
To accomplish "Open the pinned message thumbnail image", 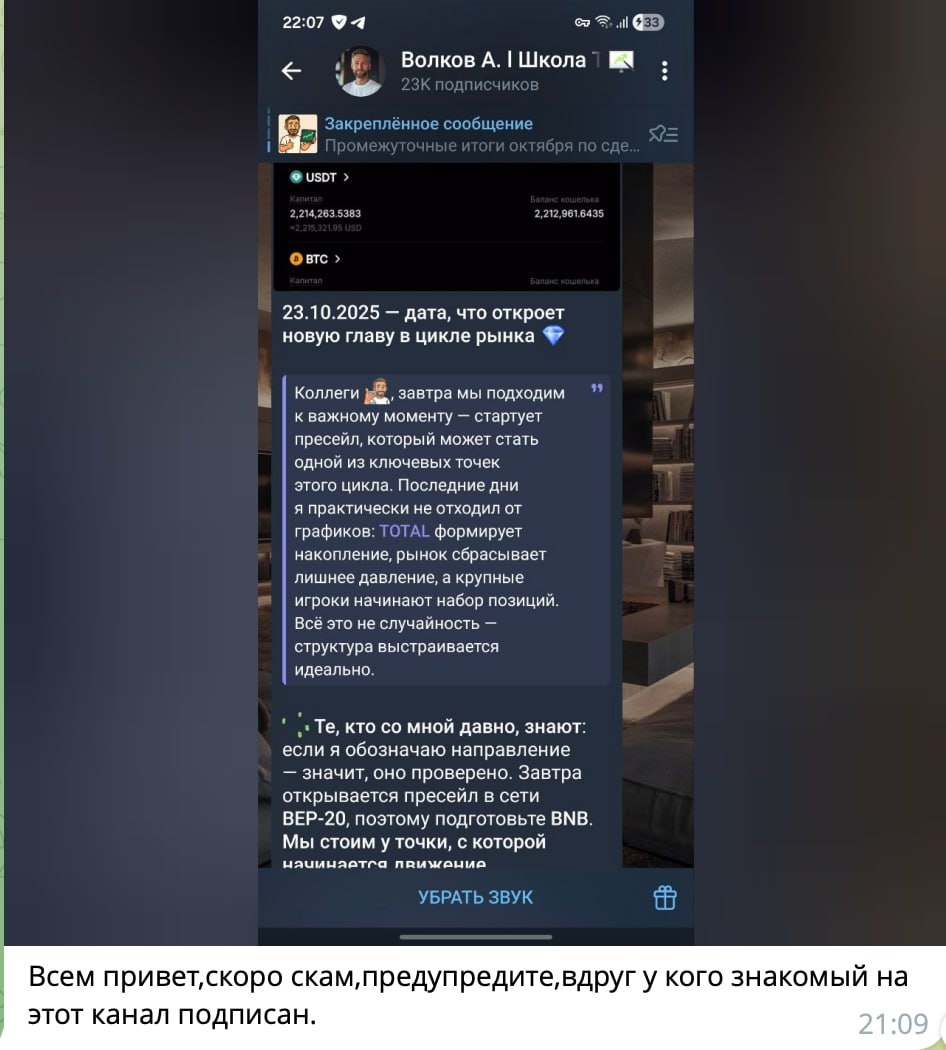I will [x=297, y=133].
